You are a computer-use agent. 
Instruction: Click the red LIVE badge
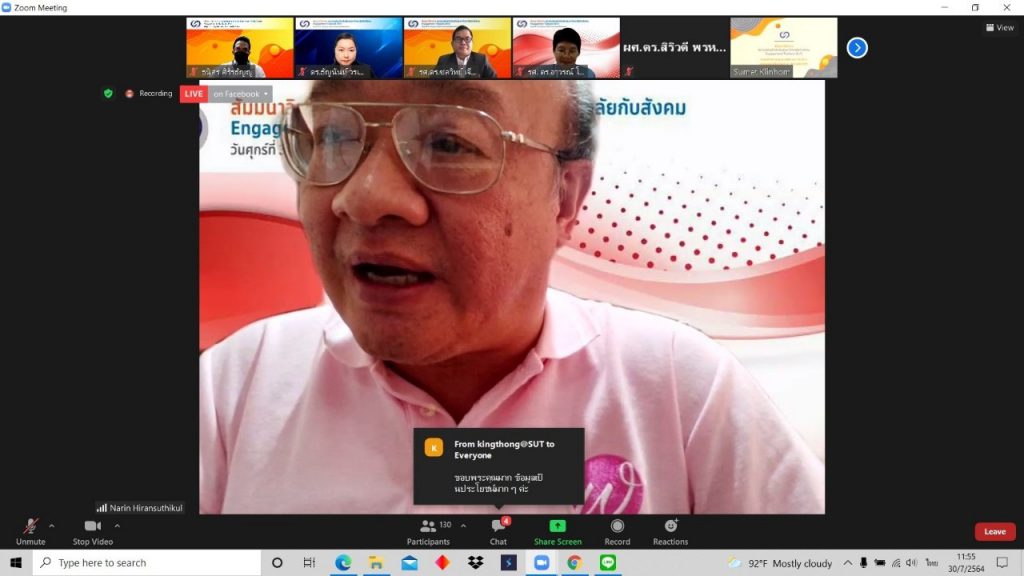coord(193,94)
